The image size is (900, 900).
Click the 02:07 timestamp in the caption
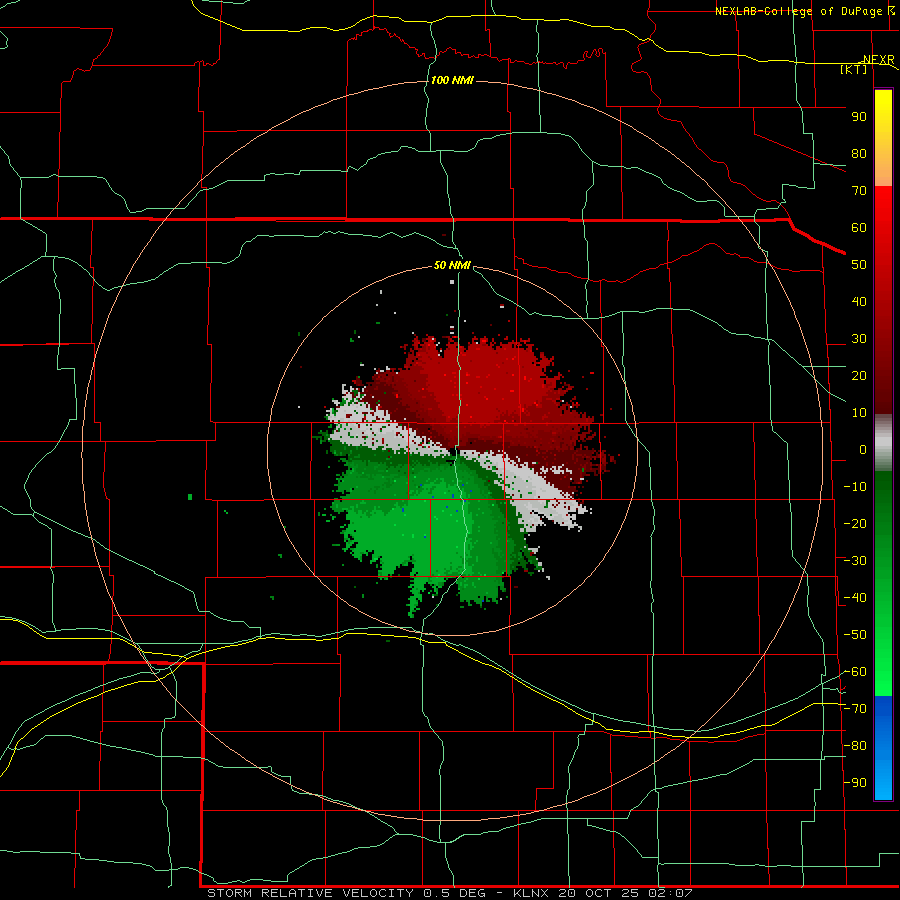click(670, 893)
